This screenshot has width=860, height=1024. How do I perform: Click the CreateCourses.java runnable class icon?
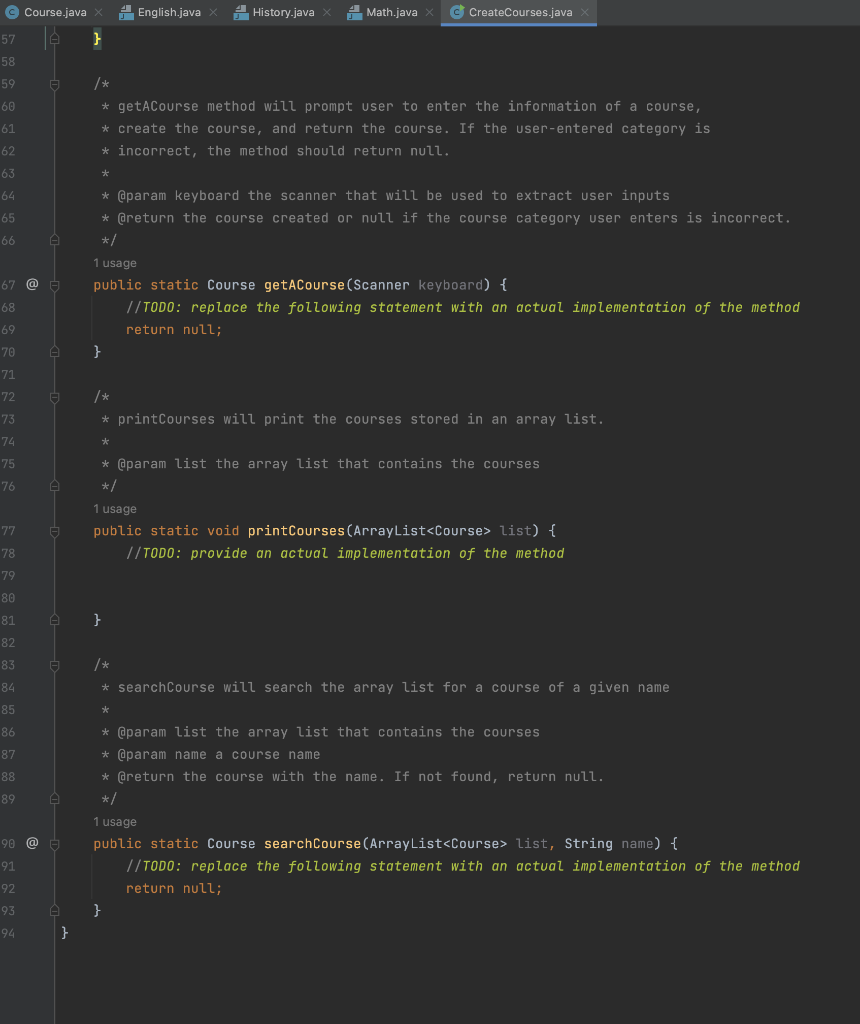click(x=457, y=12)
